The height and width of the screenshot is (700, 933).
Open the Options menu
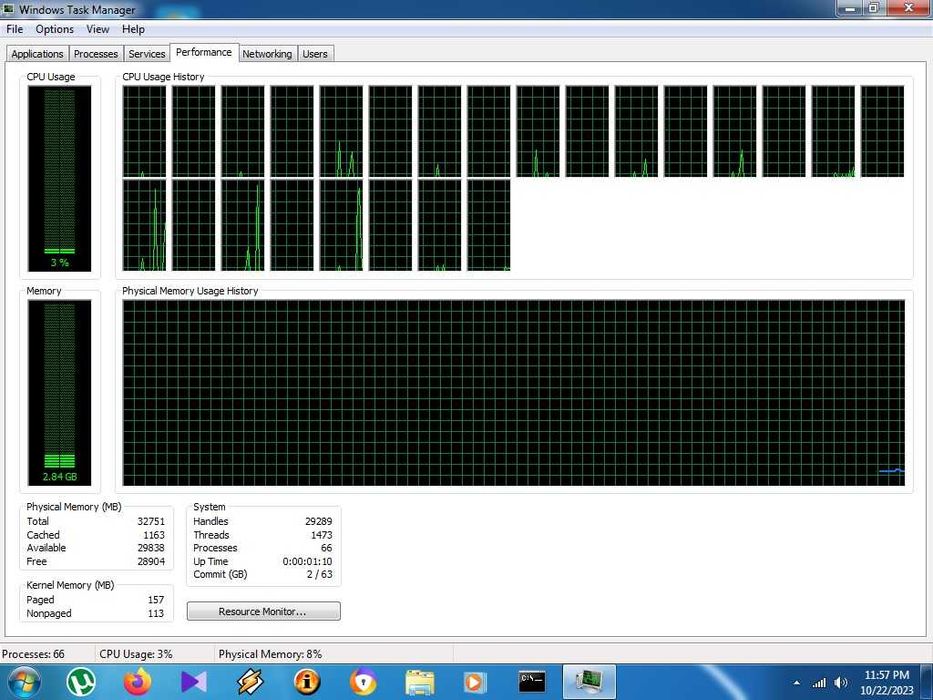tap(55, 29)
